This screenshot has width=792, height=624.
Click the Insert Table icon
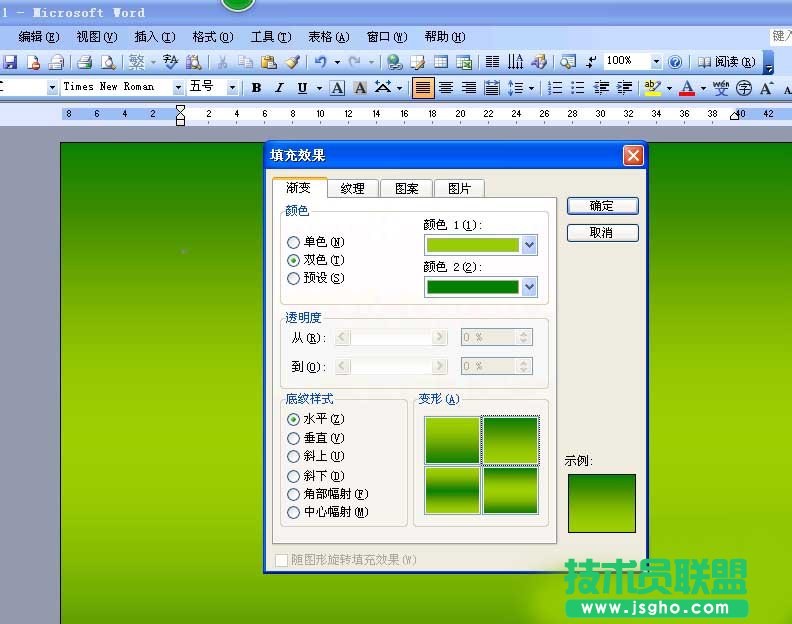441,62
